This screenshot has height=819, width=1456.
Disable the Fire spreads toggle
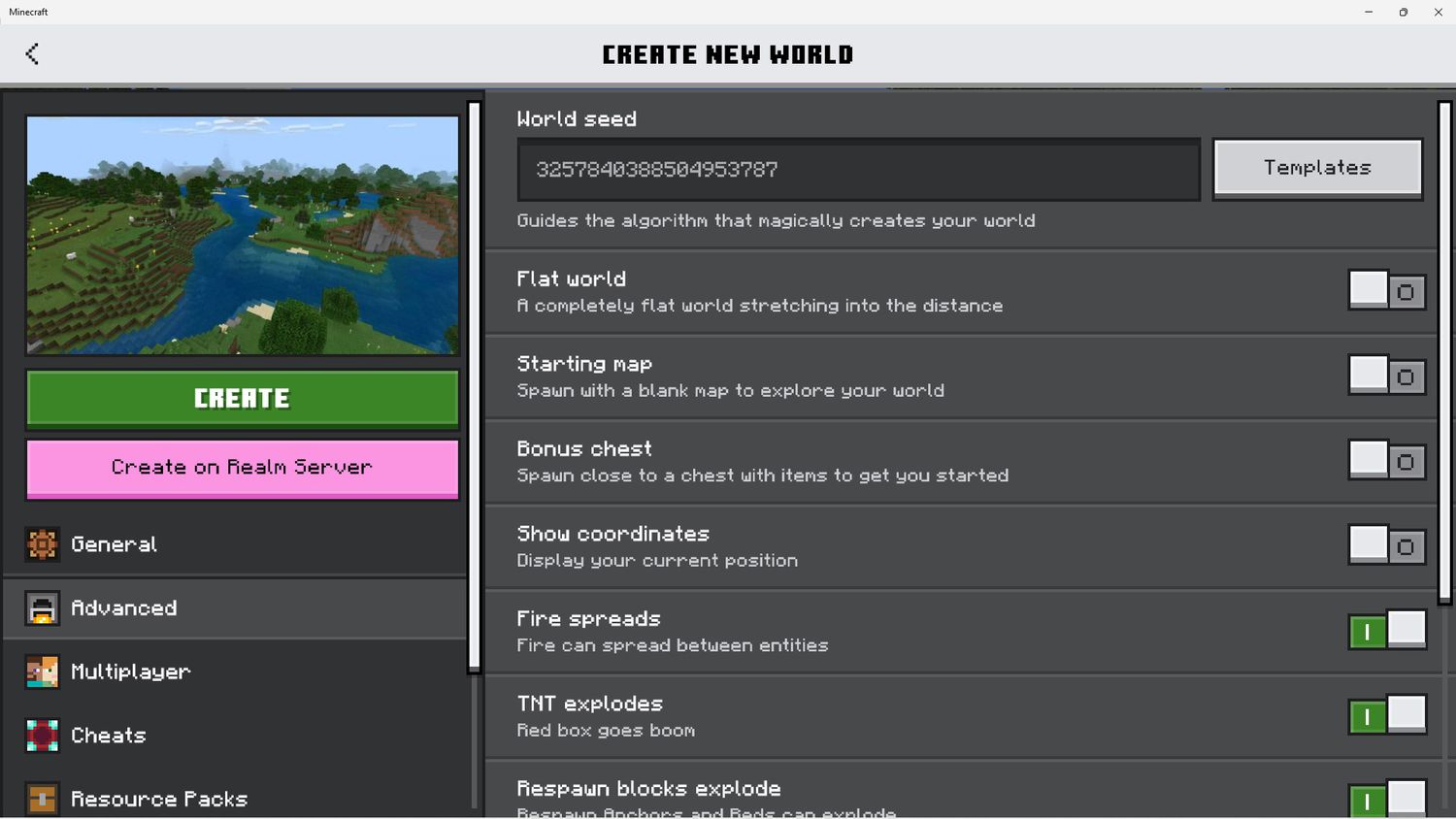[x=1386, y=631]
